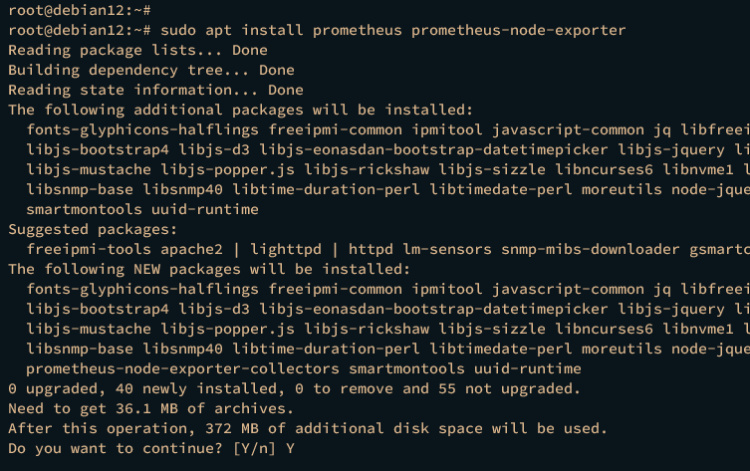This screenshot has height=471, width=750.
Task: Click the first 'libtime-duration-perl' package name
Action: 326,189
